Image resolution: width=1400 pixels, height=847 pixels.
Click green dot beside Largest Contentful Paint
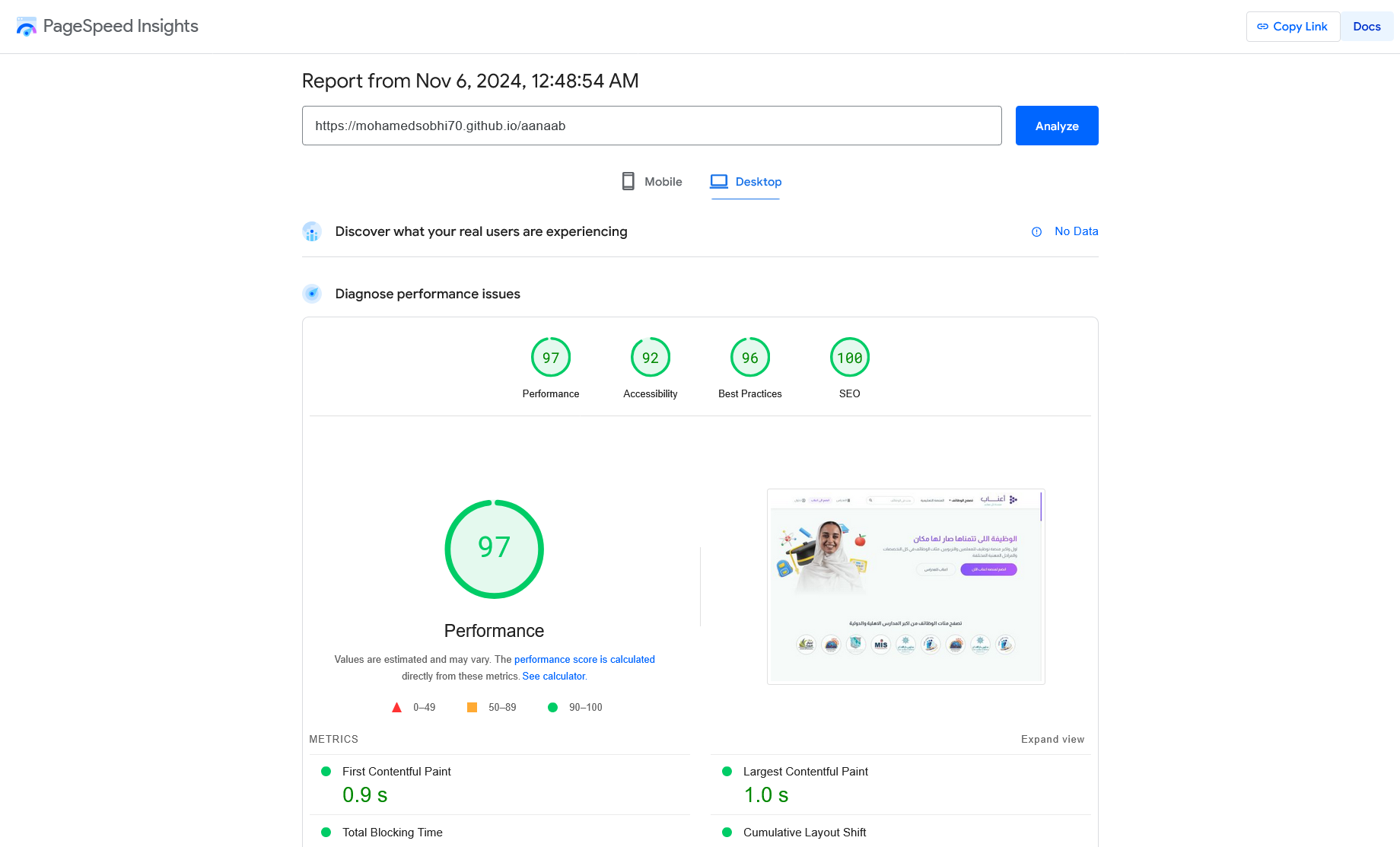[727, 772]
